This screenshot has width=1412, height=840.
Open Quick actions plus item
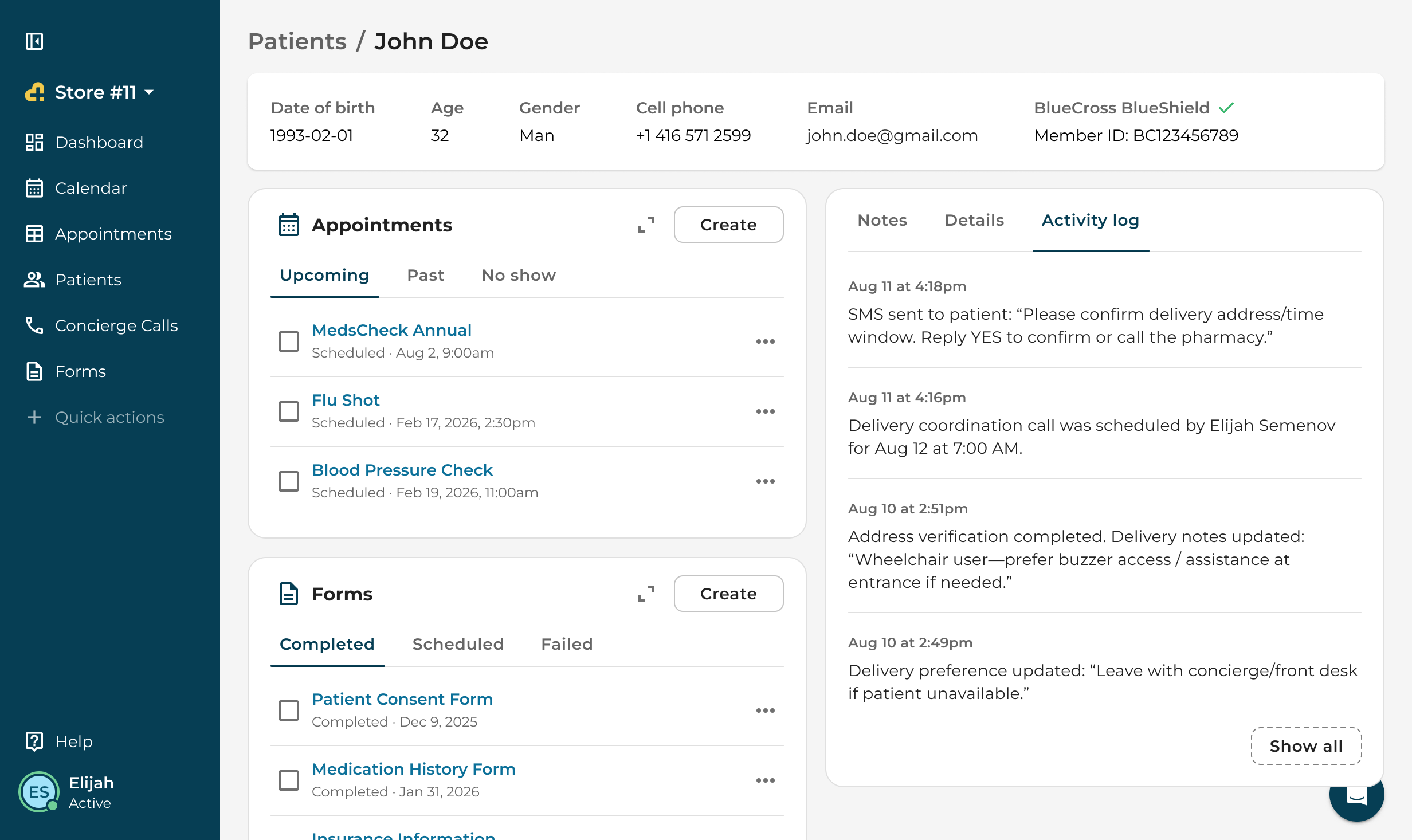(95, 417)
